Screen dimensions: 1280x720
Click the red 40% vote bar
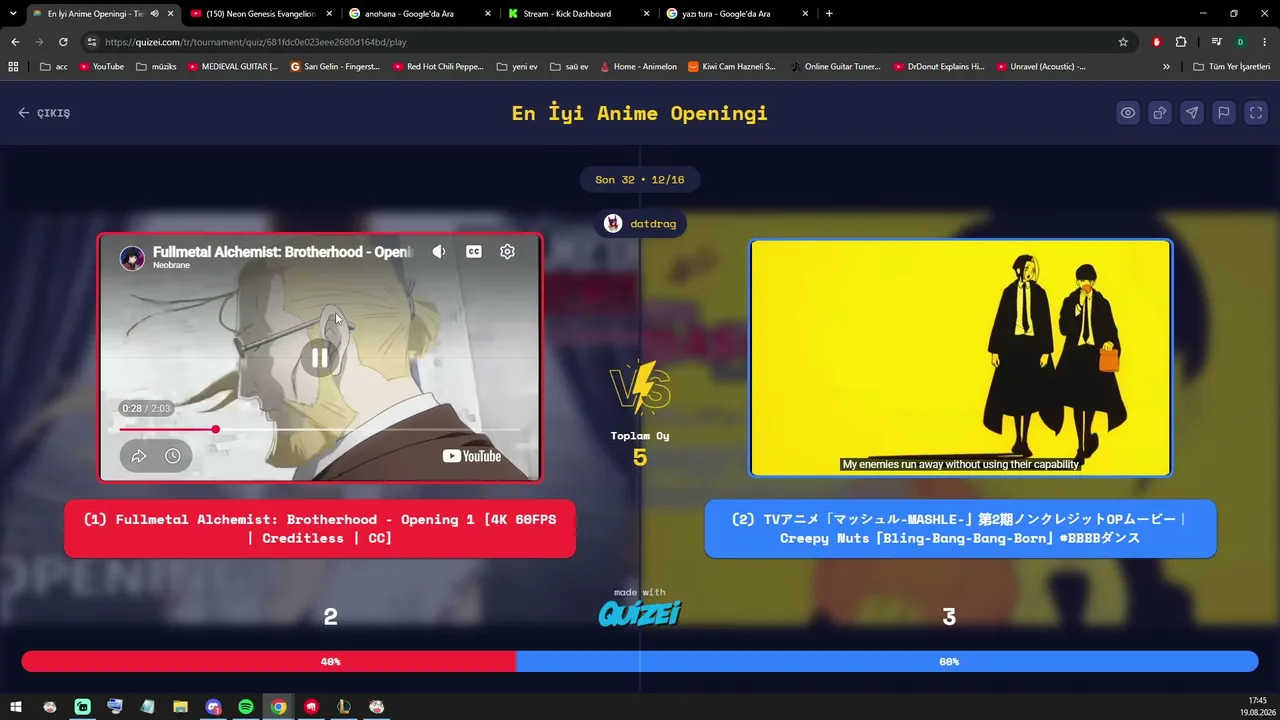(x=268, y=661)
